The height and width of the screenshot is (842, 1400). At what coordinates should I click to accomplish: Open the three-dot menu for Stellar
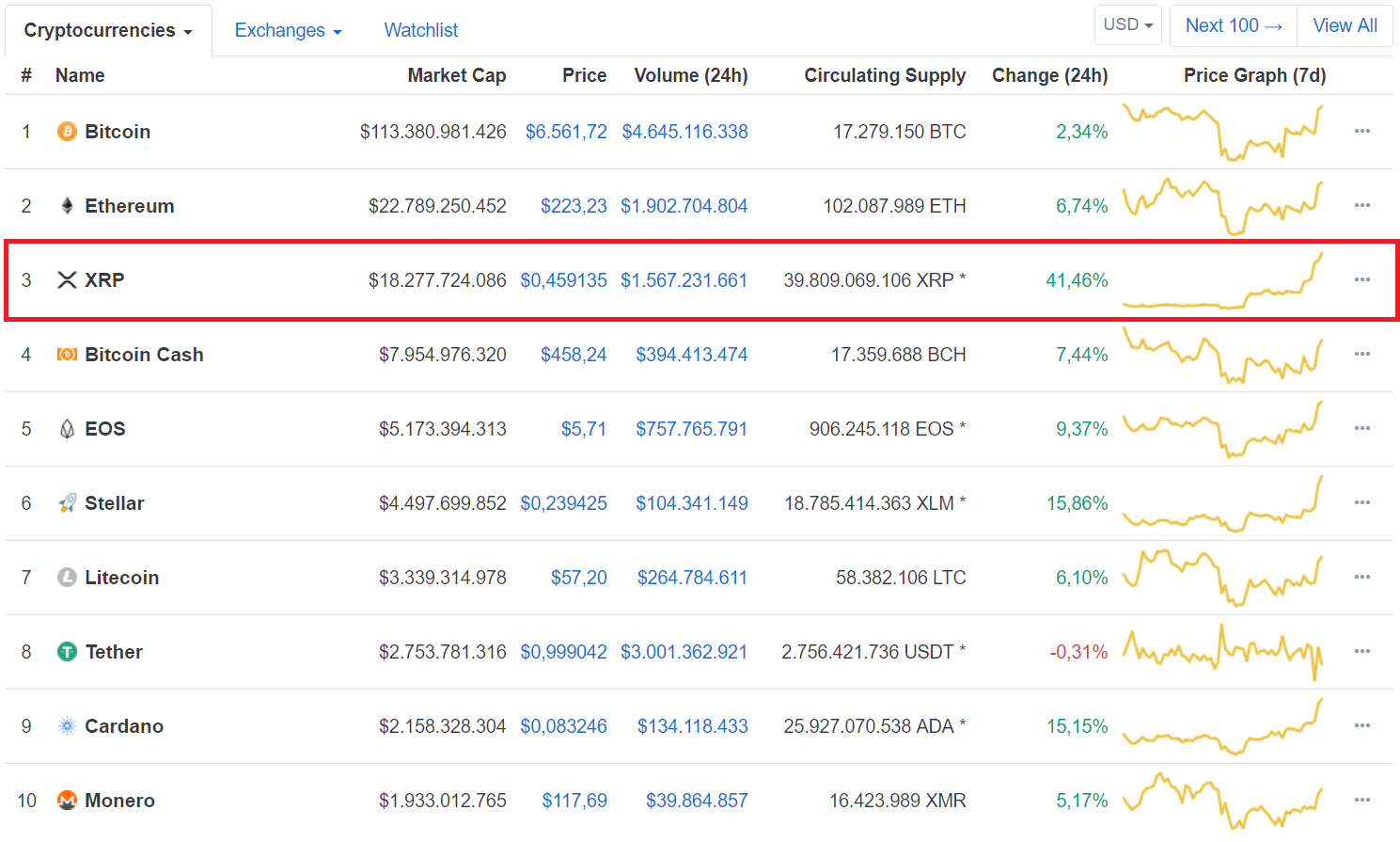tap(1362, 502)
